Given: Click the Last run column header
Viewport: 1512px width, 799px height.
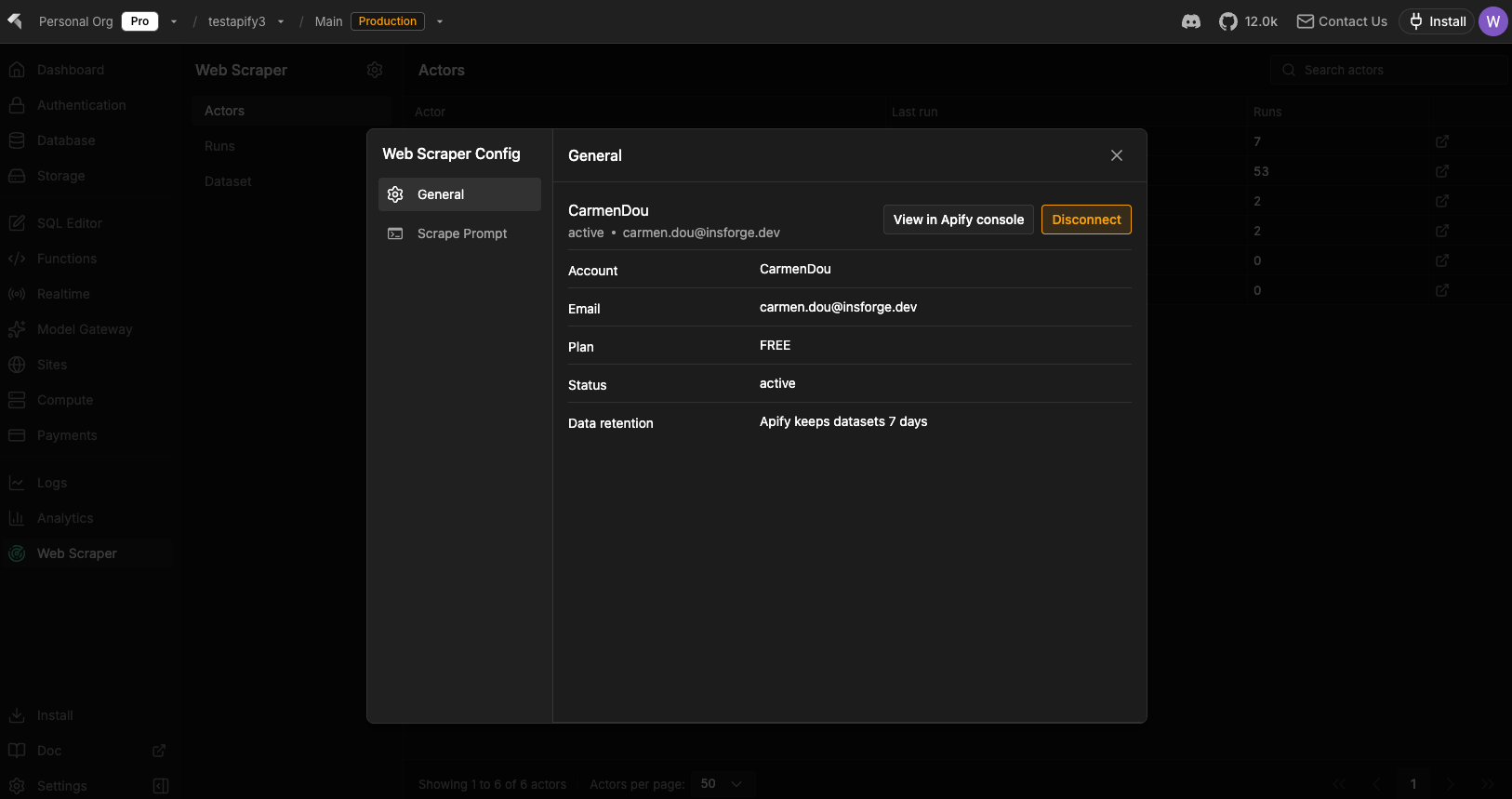Looking at the screenshot, I should (914, 112).
